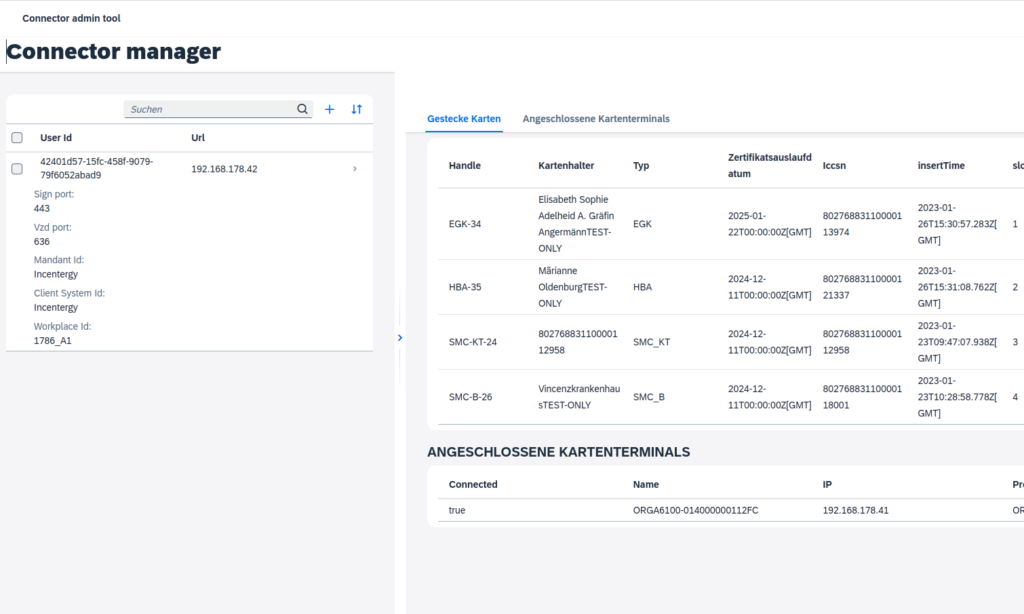Collapse the panel using the splitter arrow
This screenshot has height=614, width=1024.
400,338
